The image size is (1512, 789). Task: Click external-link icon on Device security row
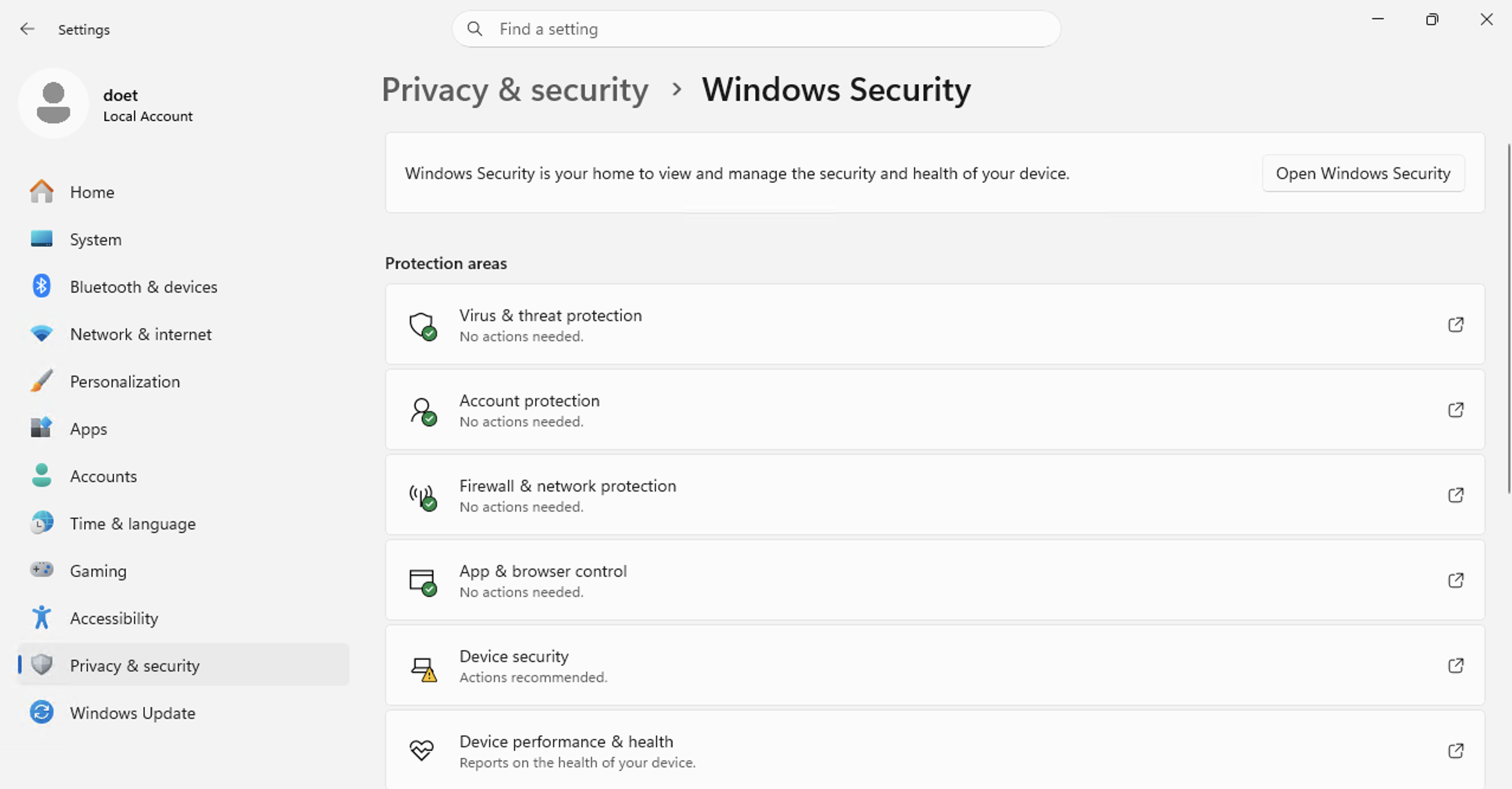coord(1456,665)
